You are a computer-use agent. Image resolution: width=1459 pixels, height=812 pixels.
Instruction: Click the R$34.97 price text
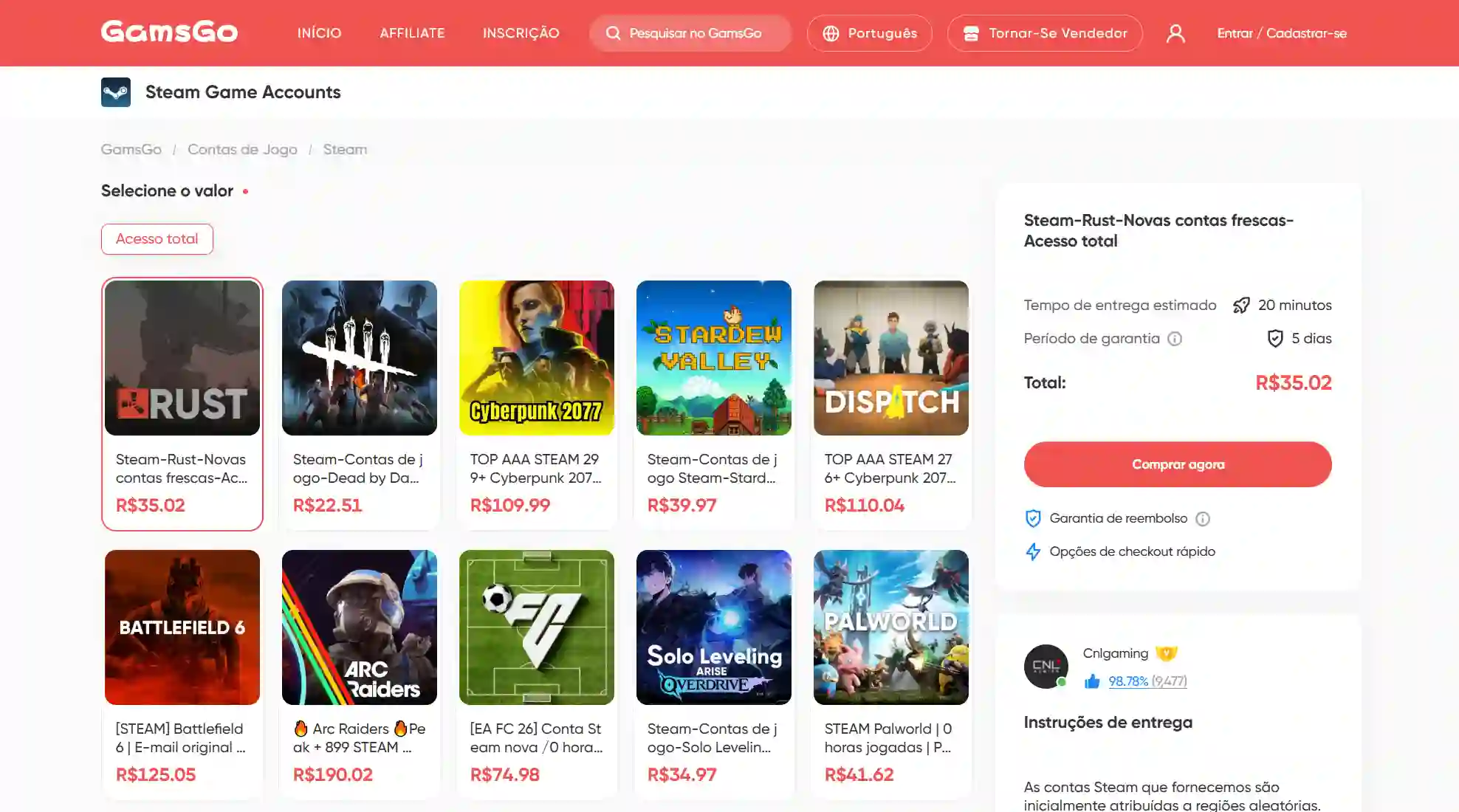tap(682, 775)
